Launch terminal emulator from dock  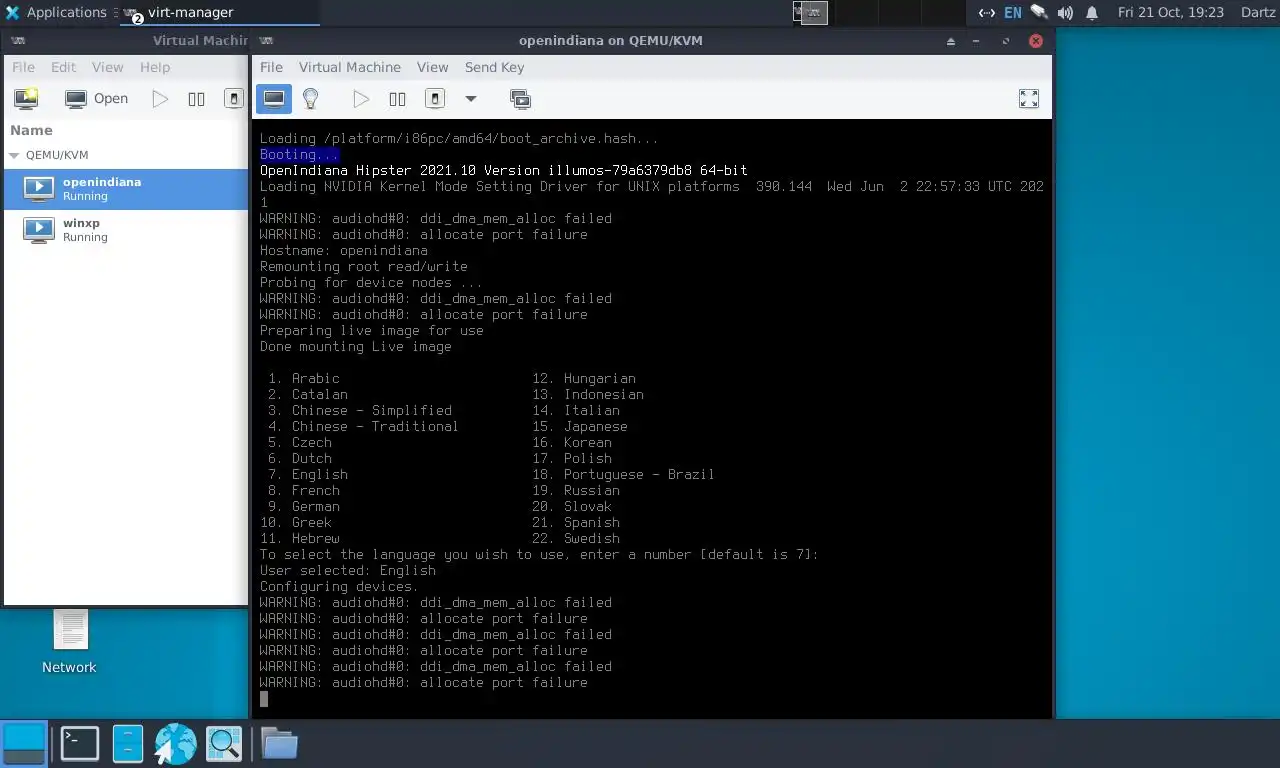tap(79, 743)
